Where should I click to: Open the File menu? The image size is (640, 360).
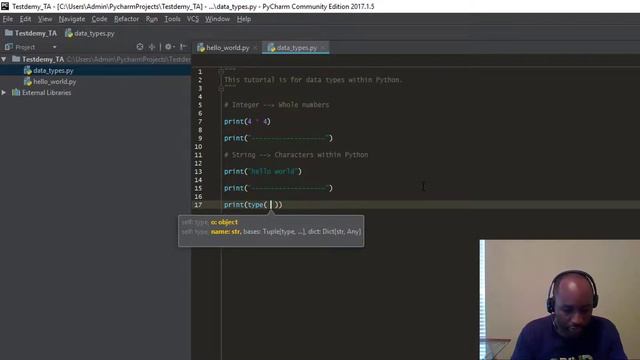(8, 19)
